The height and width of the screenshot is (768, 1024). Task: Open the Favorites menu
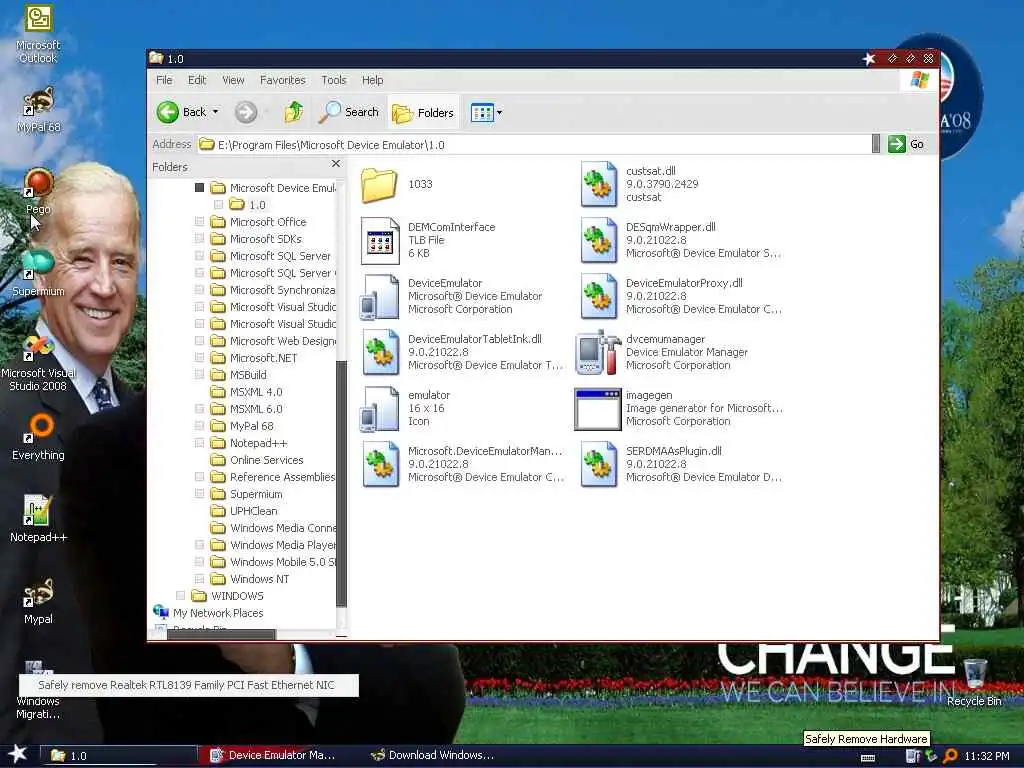[x=283, y=80]
